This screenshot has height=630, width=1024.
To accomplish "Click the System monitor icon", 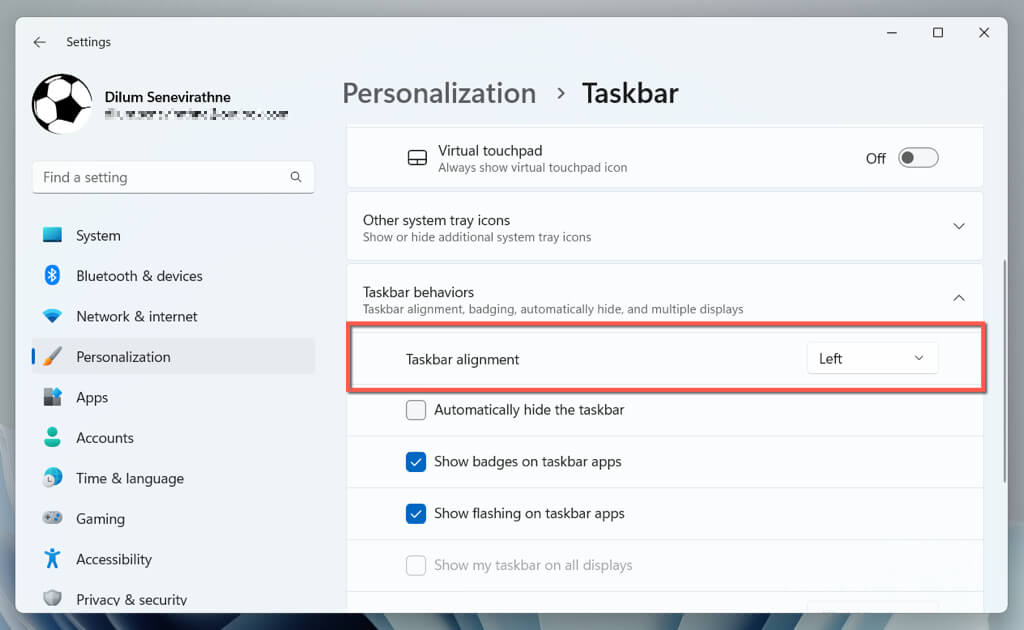I will [x=53, y=236].
